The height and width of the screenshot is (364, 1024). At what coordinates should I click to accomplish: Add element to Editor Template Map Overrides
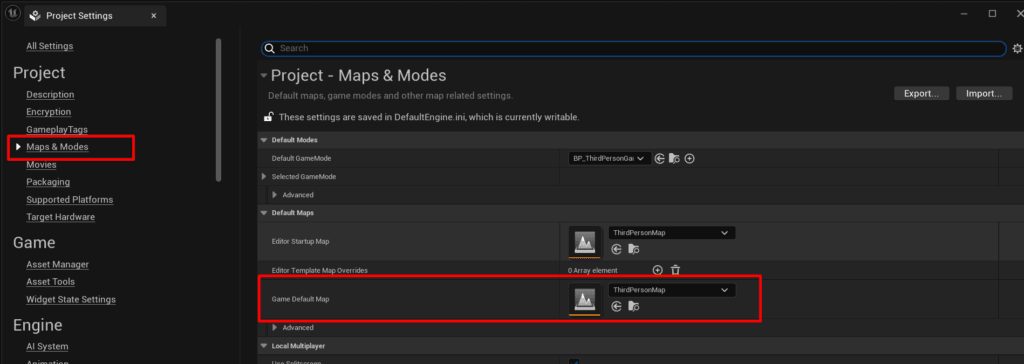pos(658,270)
